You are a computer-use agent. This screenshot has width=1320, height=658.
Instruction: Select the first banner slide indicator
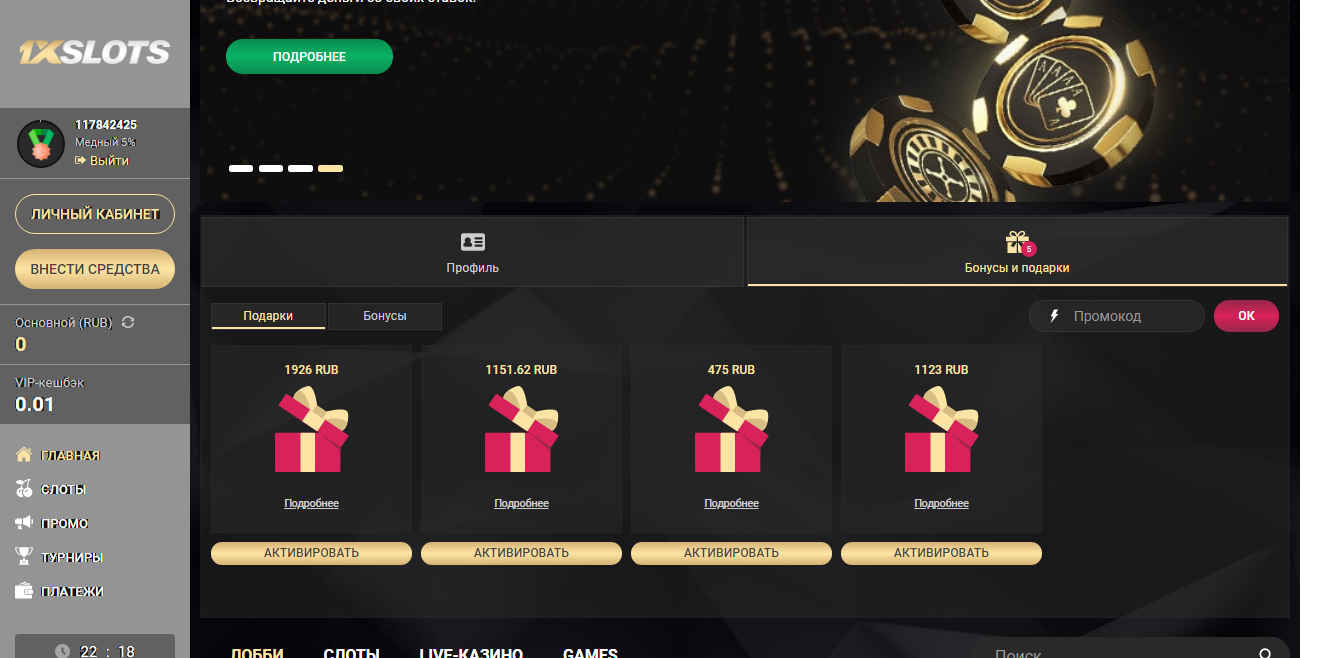pos(241,168)
